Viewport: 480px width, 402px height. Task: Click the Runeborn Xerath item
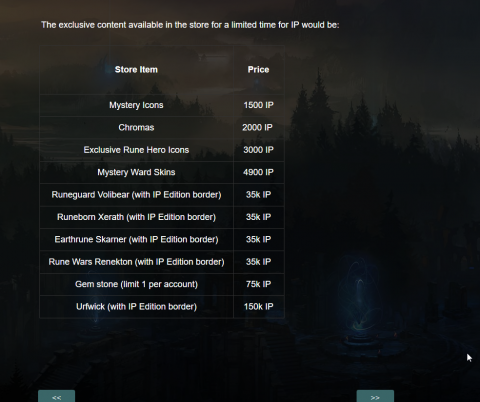[x=136, y=217]
